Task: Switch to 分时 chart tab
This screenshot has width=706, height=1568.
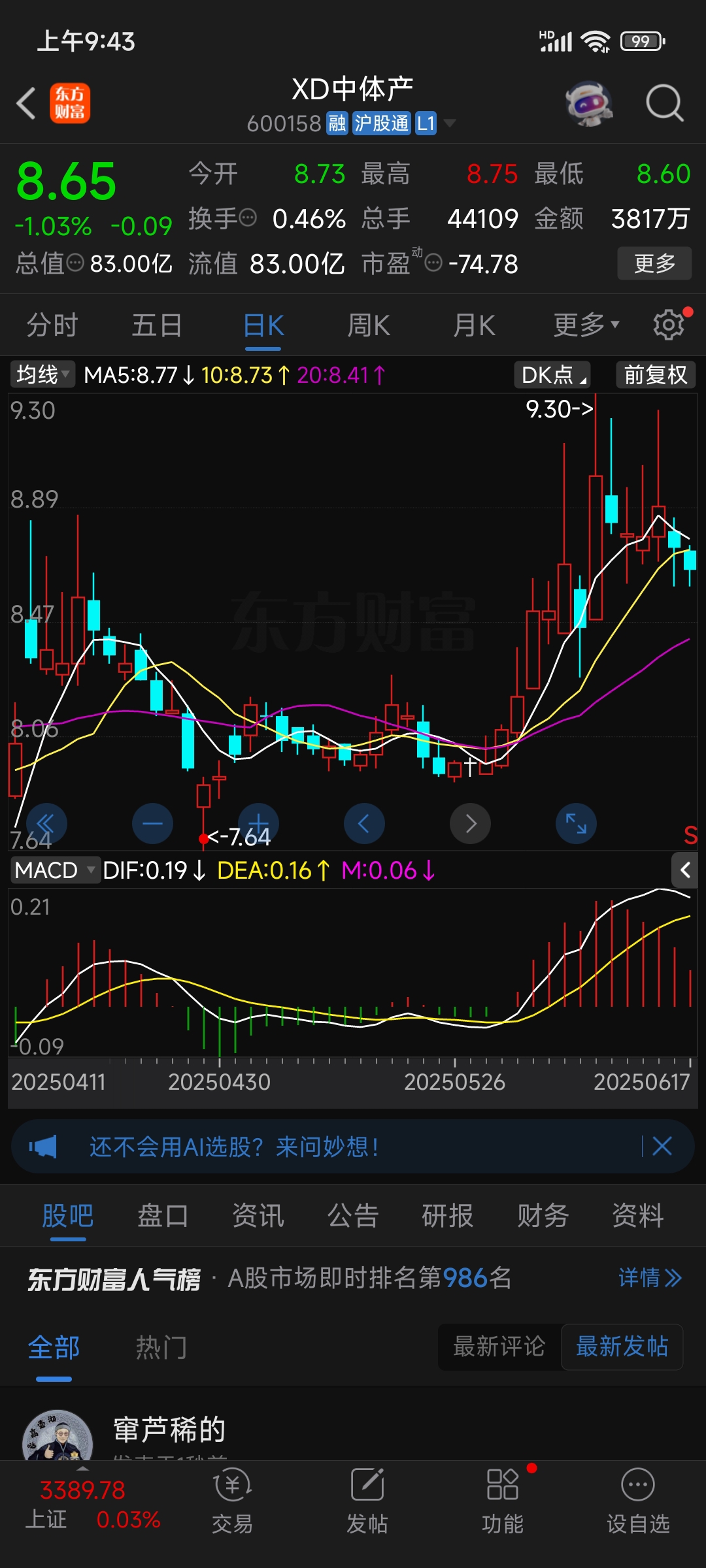Action: pos(52,325)
